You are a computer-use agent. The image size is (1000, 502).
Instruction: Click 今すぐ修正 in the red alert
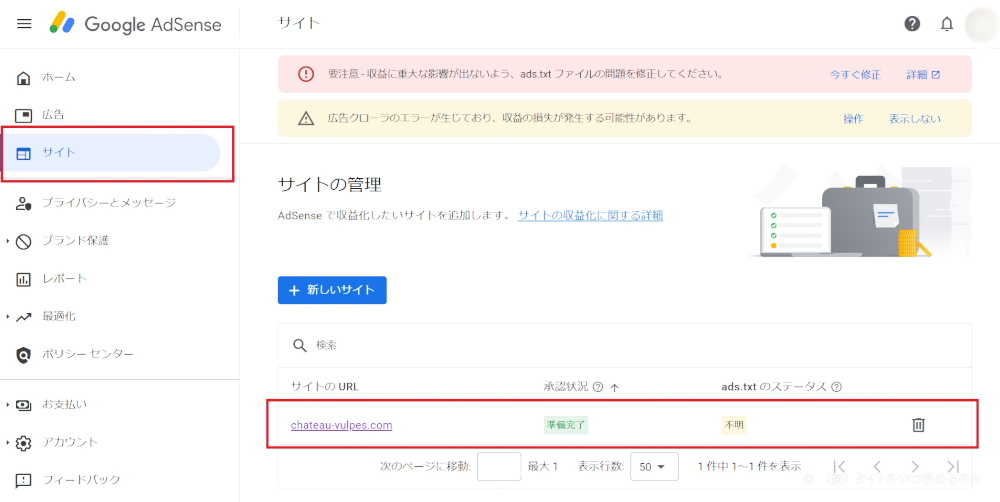(855, 75)
